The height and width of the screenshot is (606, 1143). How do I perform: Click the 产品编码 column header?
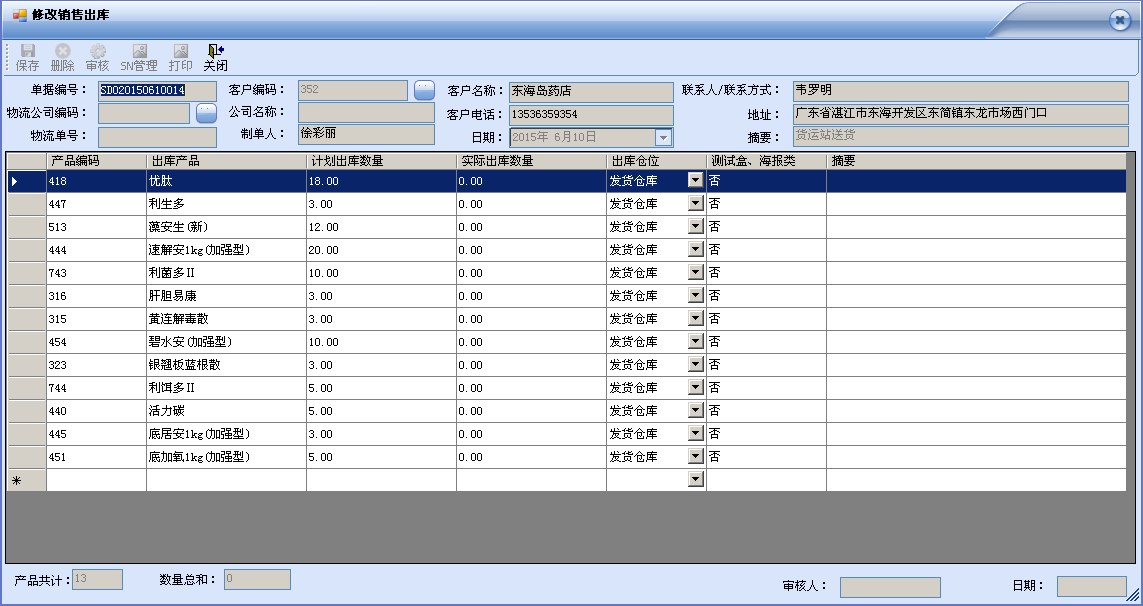[x=96, y=160]
